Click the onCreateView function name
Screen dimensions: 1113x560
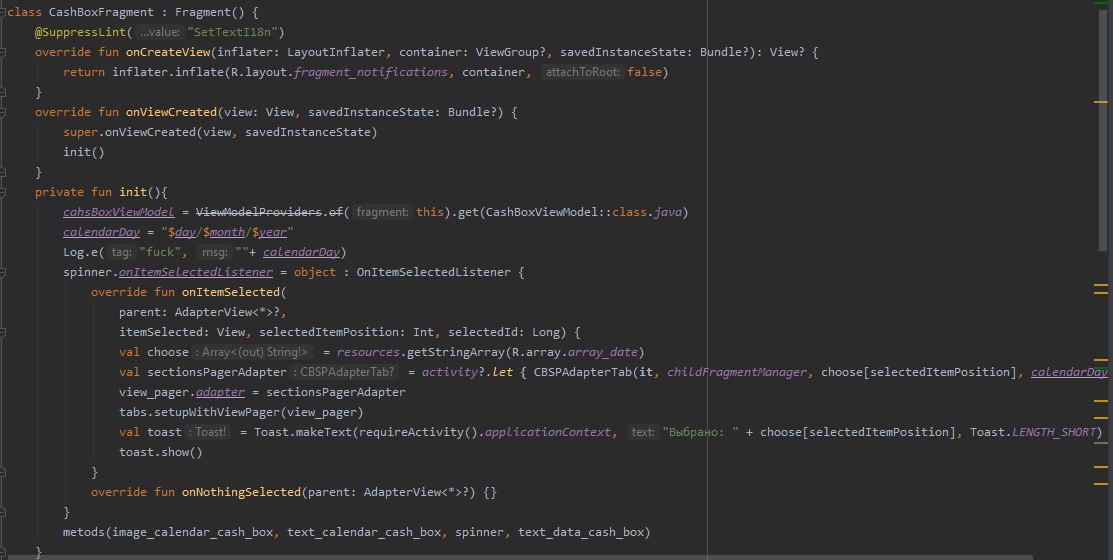[x=168, y=52]
